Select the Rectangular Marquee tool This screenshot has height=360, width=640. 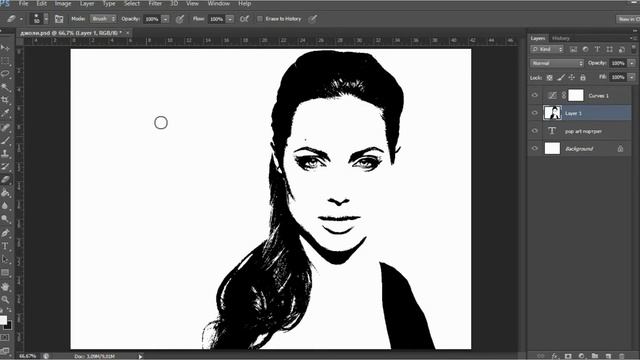click(x=5, y=61)
